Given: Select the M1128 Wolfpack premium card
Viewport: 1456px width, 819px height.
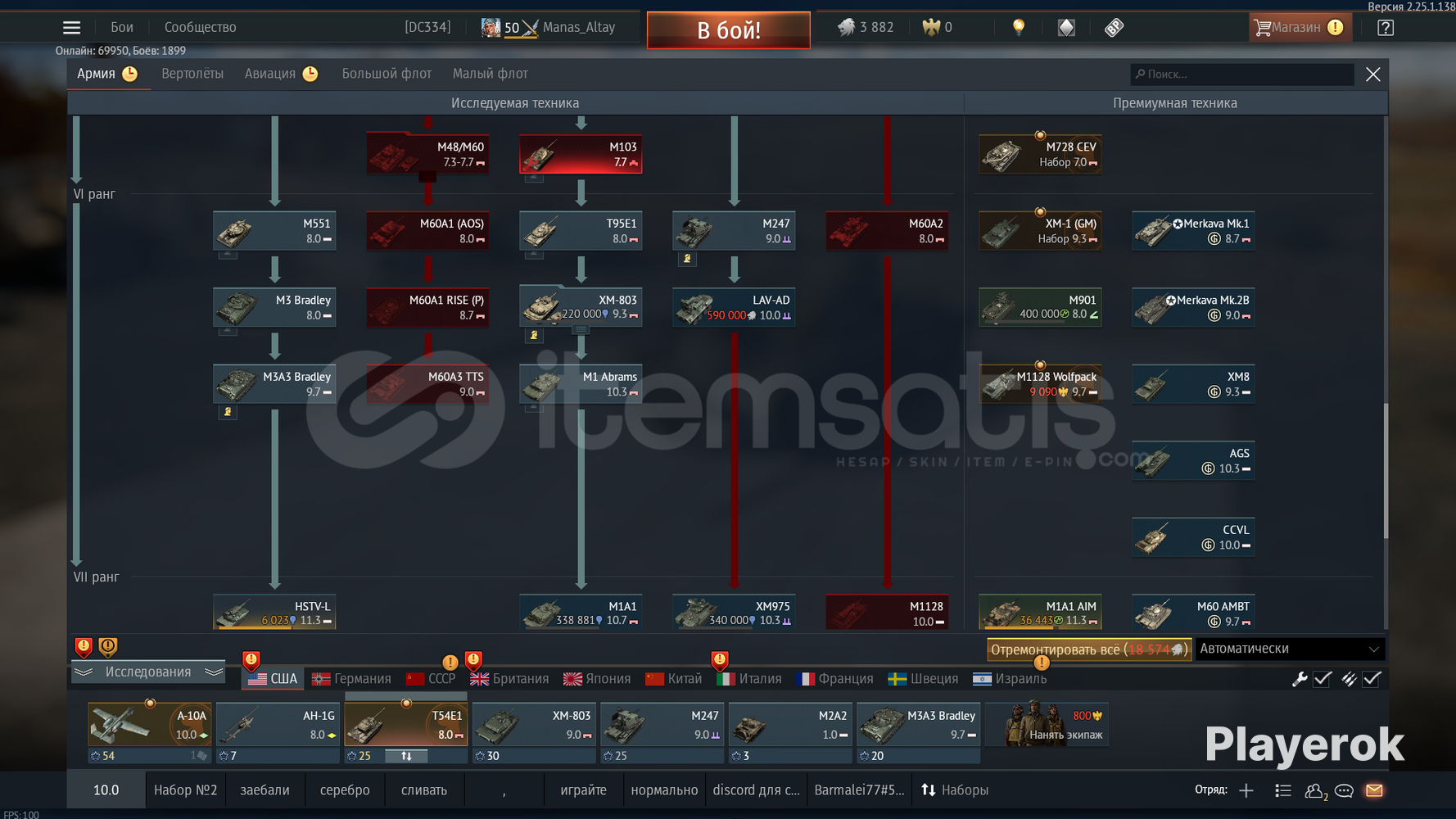Looking at the screenshot, I should [1040, 384].
